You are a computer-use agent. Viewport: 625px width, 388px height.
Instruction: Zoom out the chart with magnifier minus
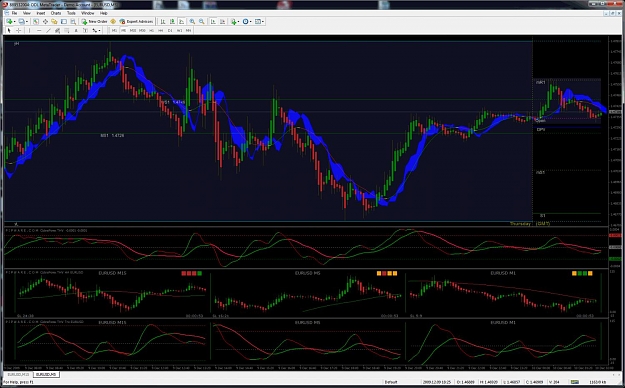(202, 22)
